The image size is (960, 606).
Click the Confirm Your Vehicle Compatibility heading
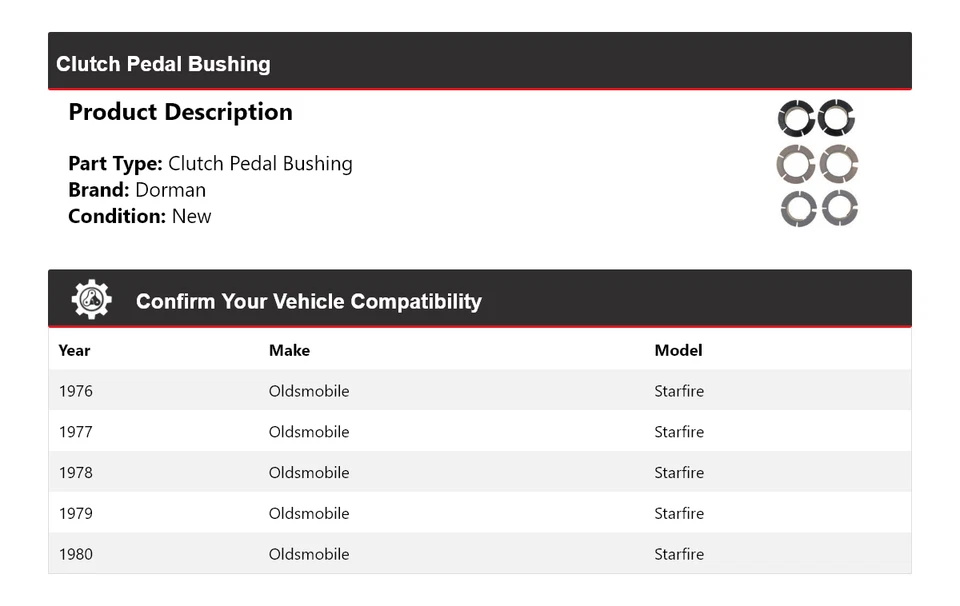[308, 301]
